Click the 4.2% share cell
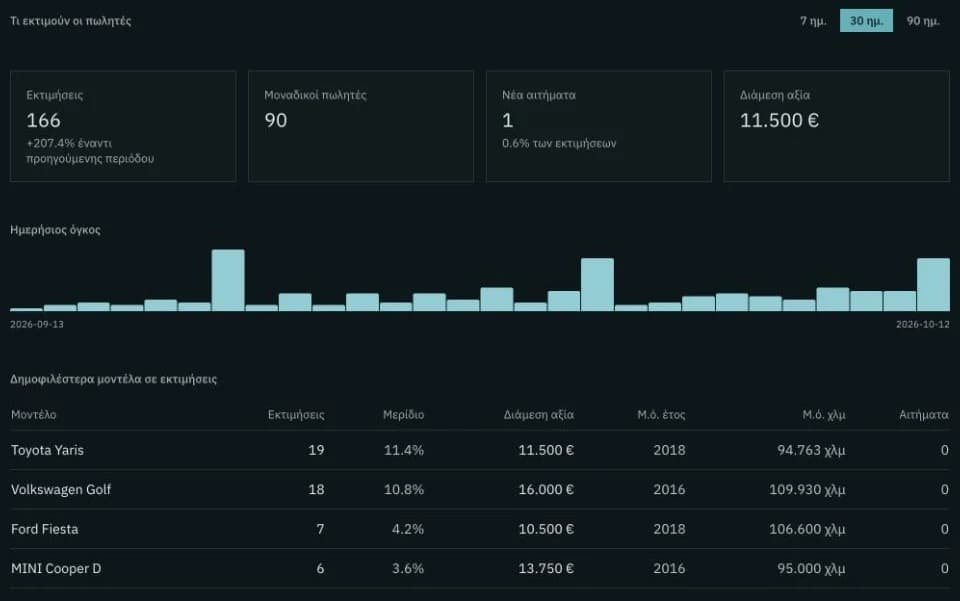This screenshot has width=960, height=601. click(408, 529)
